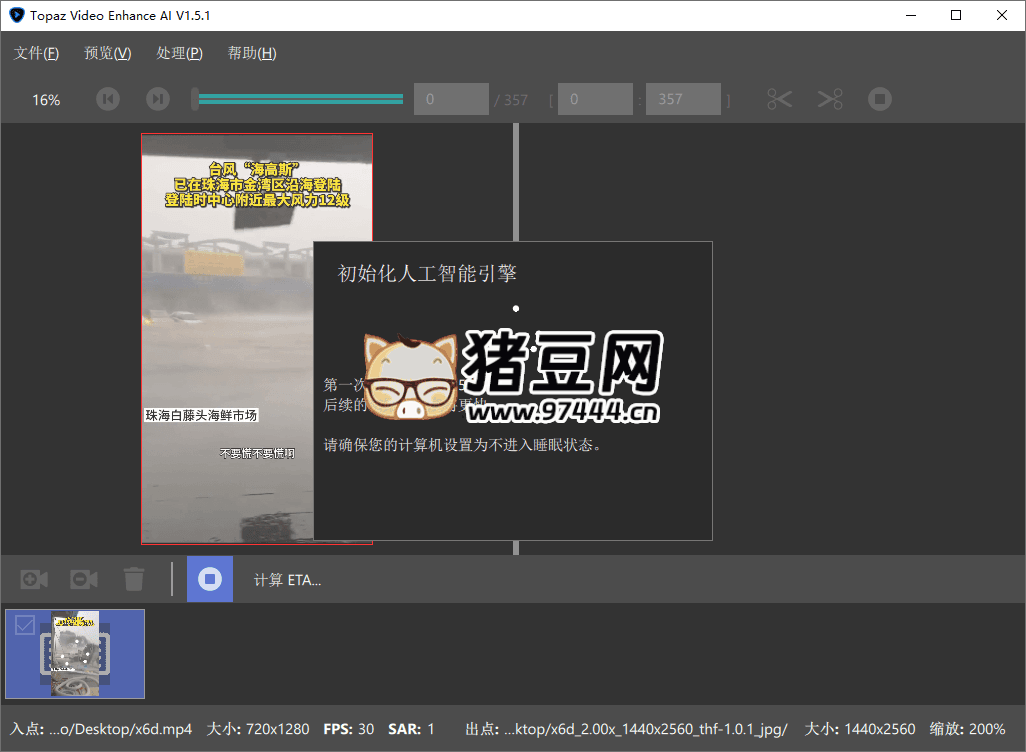Open the 处理(P) menu

pyautogui.click(x=180, y=53)
